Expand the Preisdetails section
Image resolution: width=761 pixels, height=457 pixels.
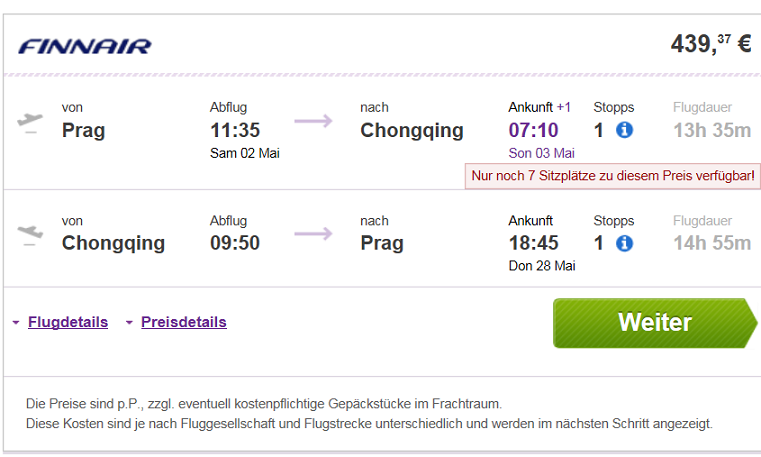point(183,322)
